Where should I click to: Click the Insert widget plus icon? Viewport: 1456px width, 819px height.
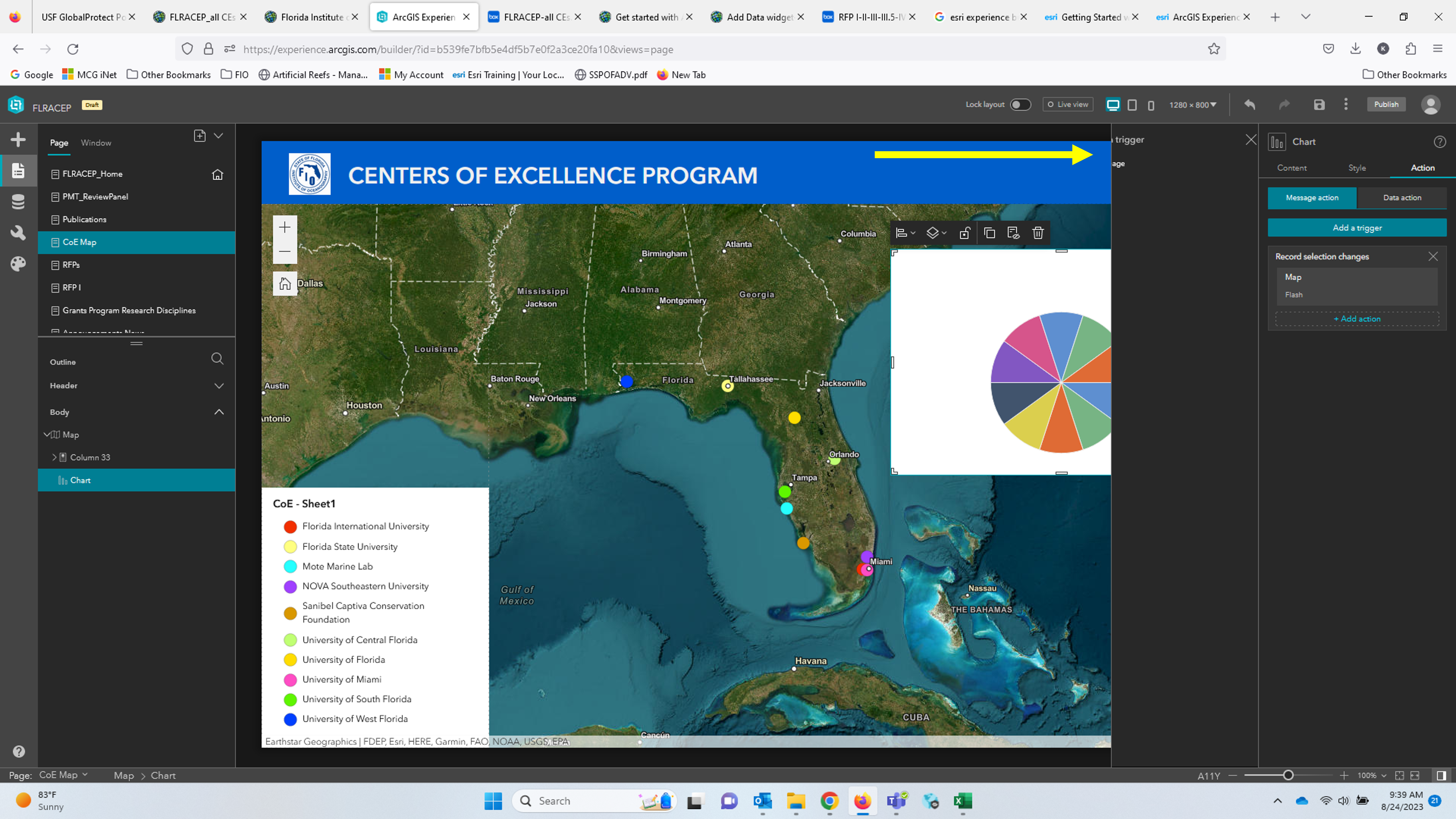(x=18, y=140)
